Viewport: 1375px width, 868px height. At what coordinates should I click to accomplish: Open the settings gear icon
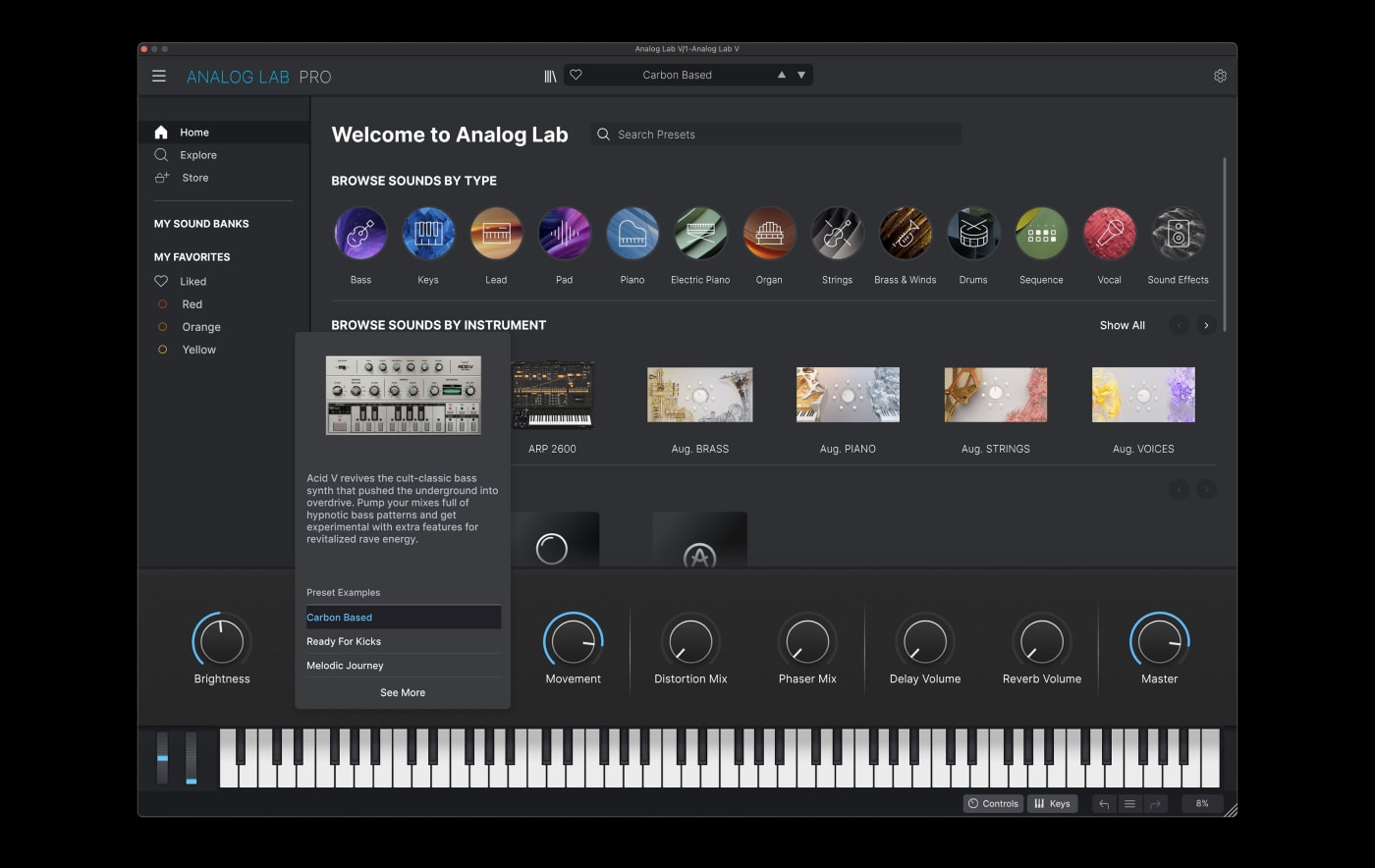pyautogui.click(x=1220, y=76)
